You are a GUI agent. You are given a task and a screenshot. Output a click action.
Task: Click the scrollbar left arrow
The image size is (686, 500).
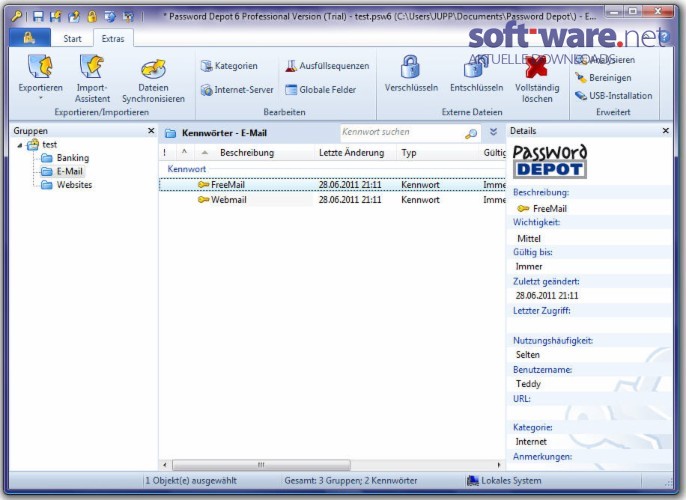(x=165, y=465)
